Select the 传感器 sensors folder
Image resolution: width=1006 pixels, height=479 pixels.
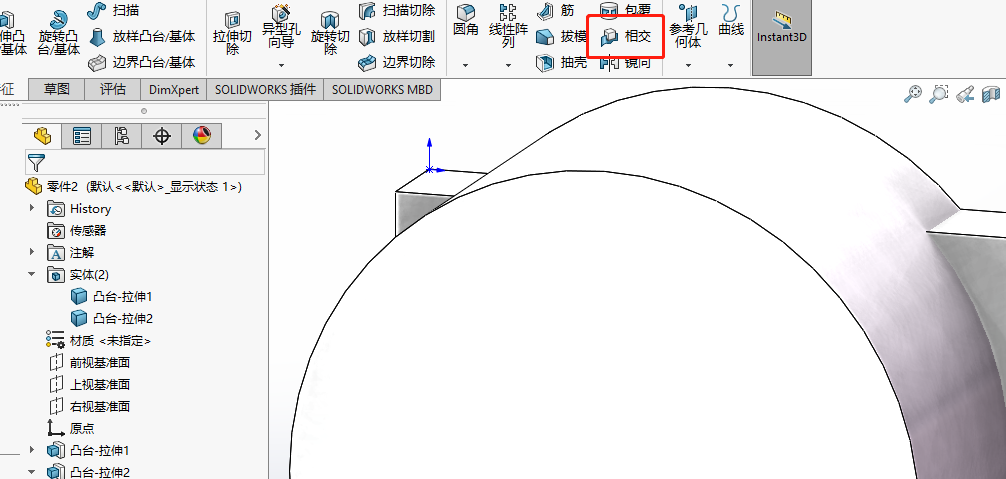[77, 230]
